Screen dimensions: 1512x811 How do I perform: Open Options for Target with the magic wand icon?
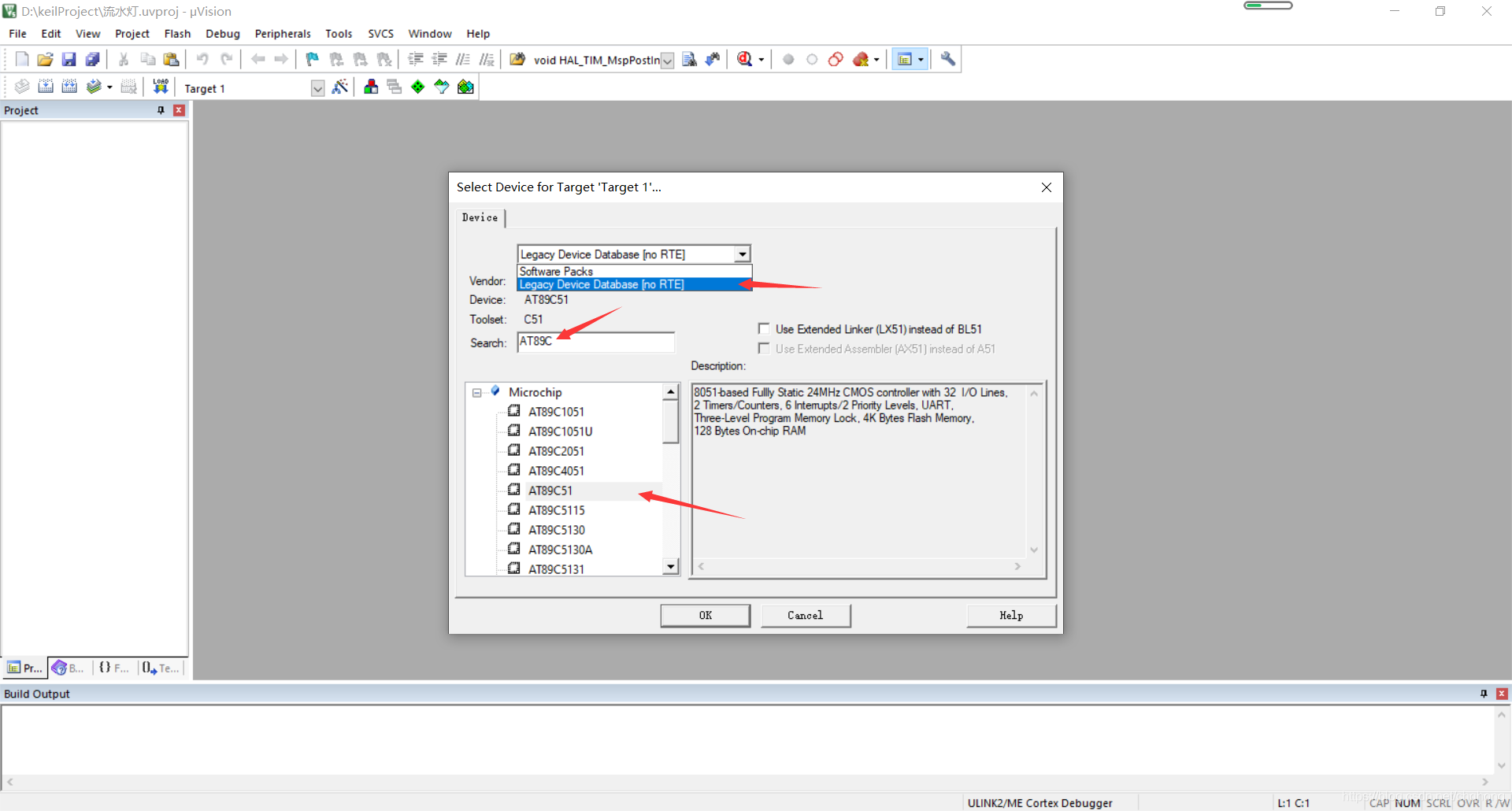coord(340,87)
